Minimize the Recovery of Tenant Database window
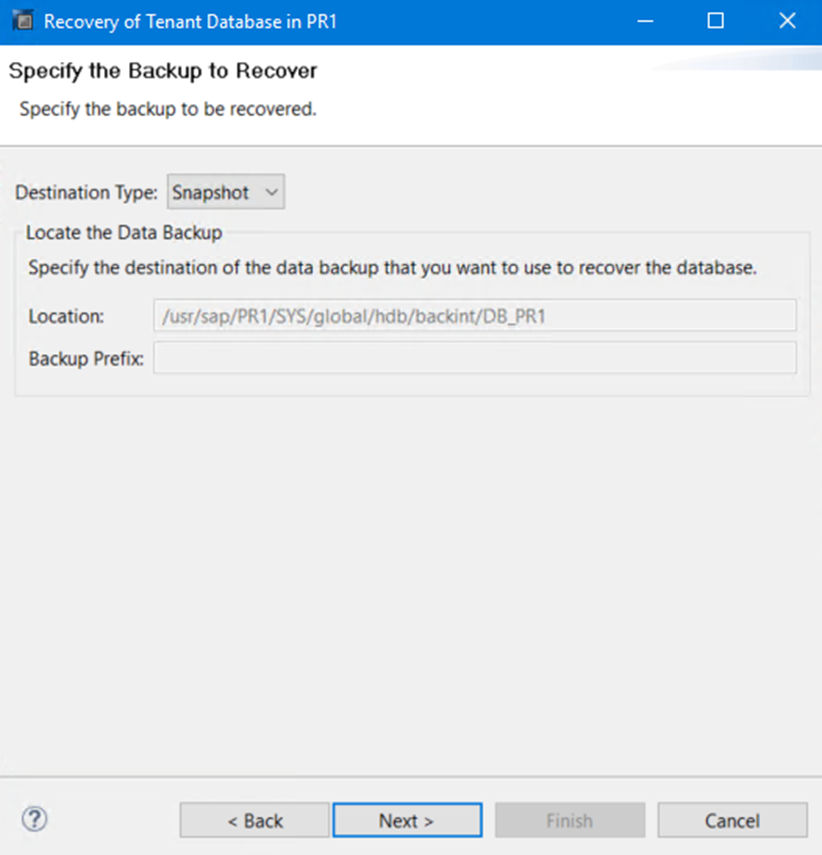Screen dimensions: 822x855 pyautogui.click(x=645, y=21)
